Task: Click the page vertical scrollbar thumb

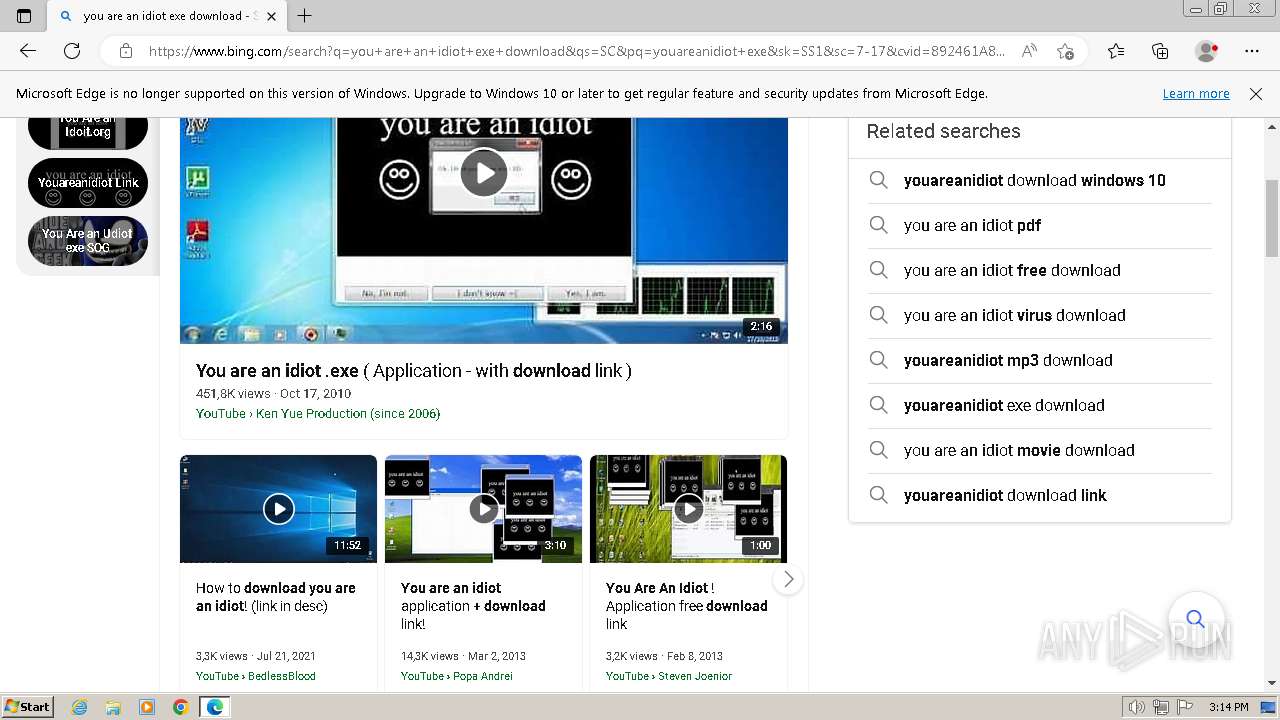Action: pyautogui.click(x=1272, y=218)
